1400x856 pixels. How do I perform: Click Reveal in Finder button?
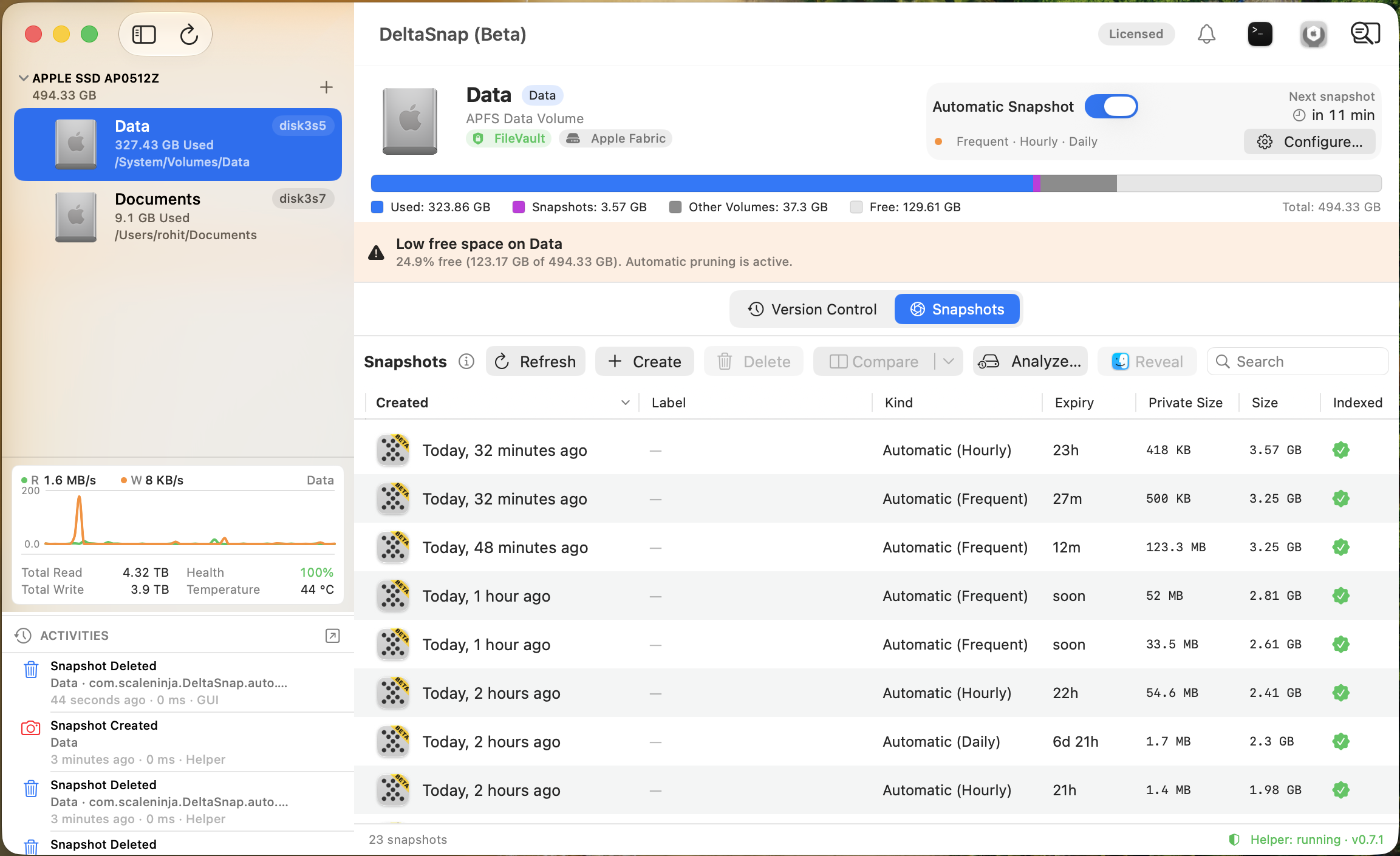(1147, 362)
